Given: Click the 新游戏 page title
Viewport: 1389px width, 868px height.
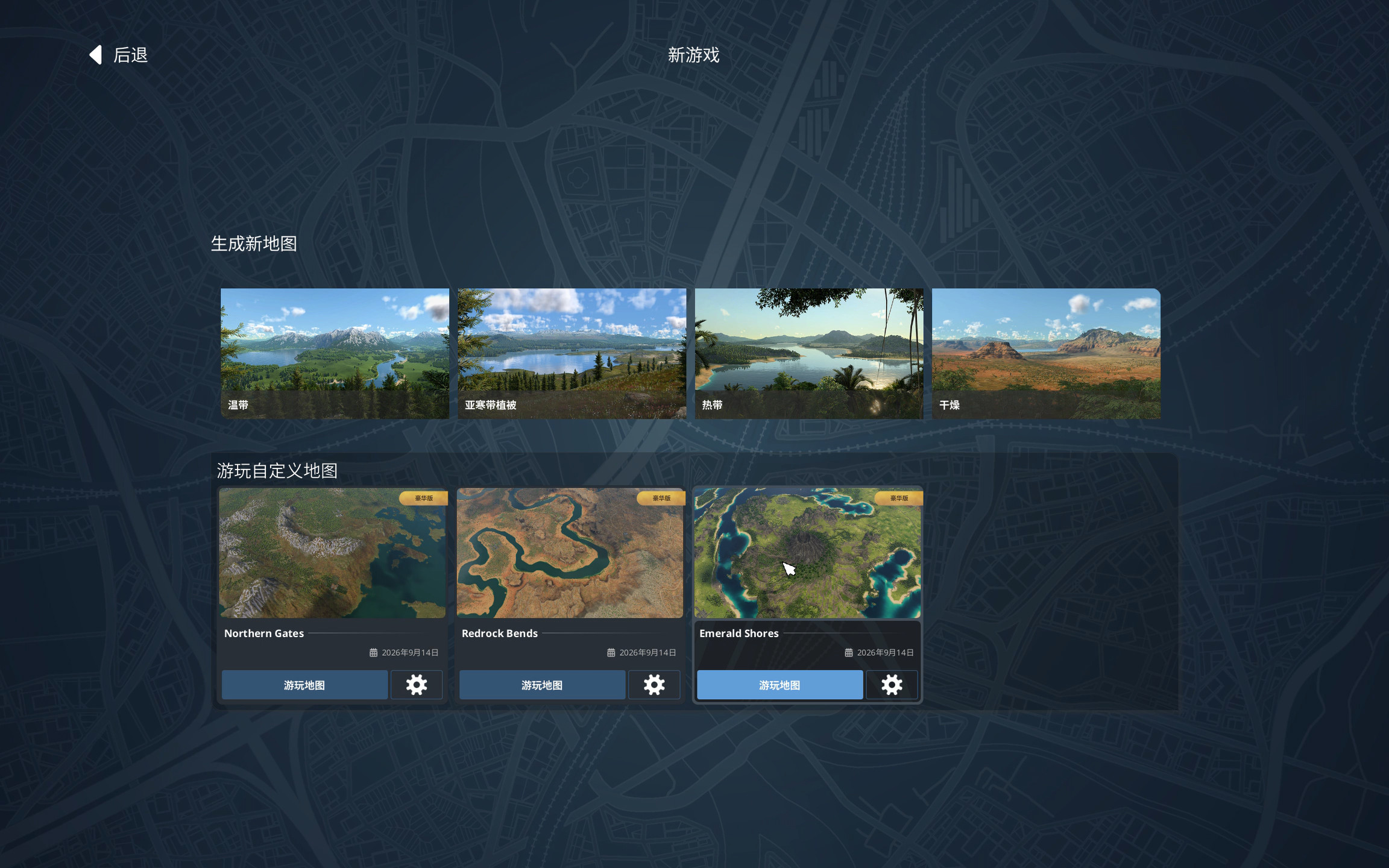Looking at the screenshot, I should [693, 55].
